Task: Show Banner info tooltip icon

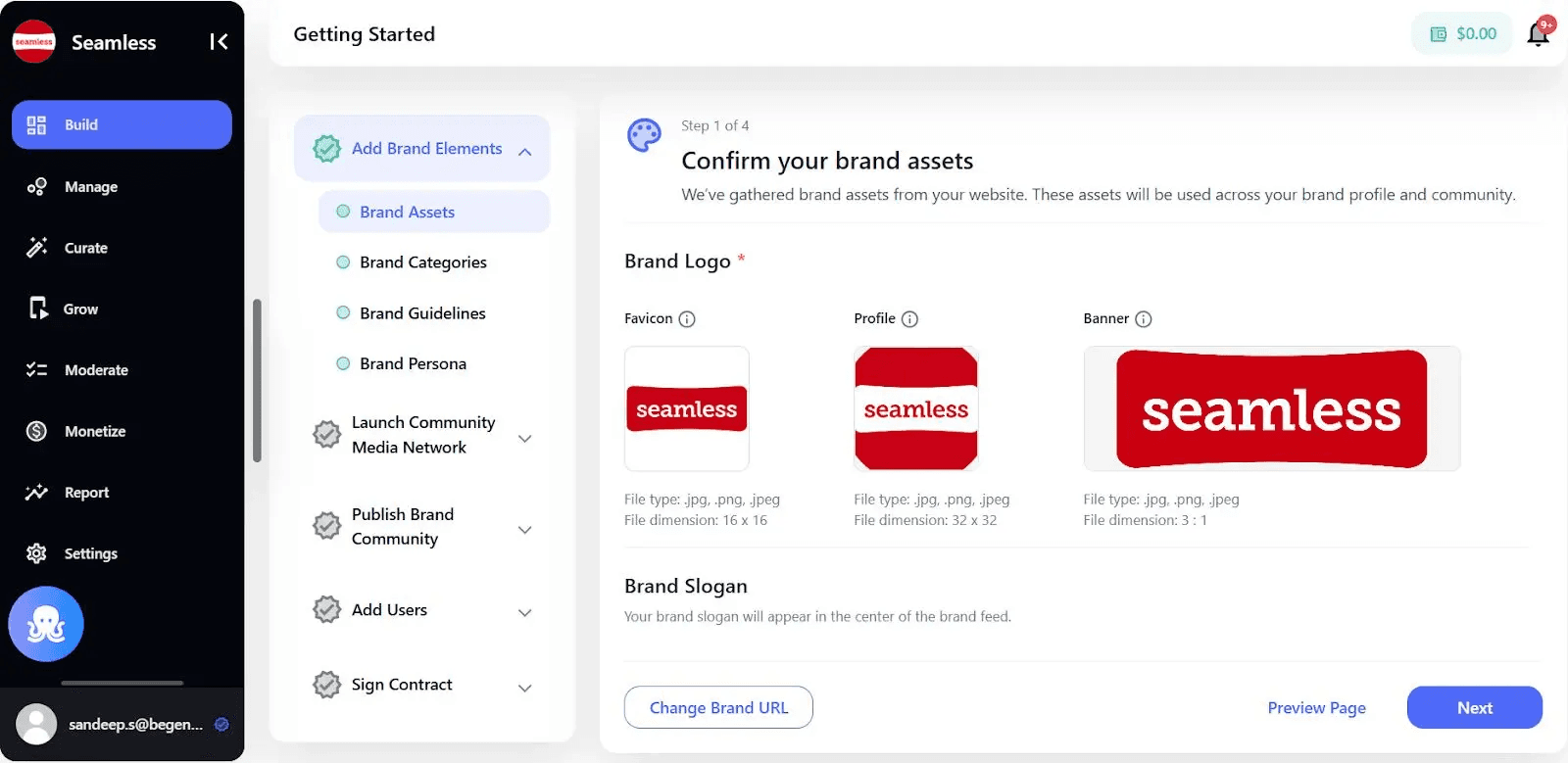Action: pyautogui.click(x=1144, y=319)
